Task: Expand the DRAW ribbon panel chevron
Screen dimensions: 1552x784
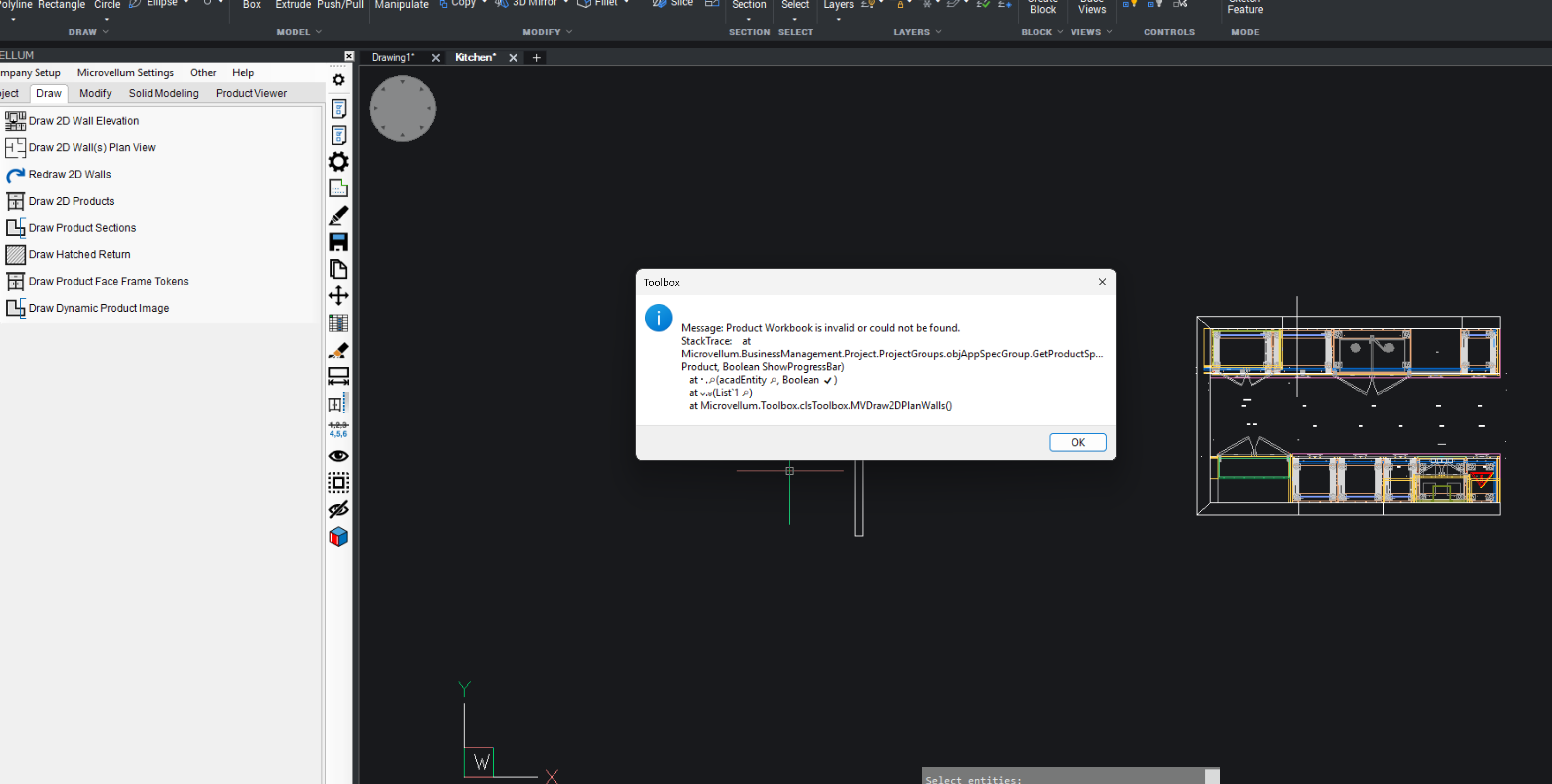Action: [106, 32]
